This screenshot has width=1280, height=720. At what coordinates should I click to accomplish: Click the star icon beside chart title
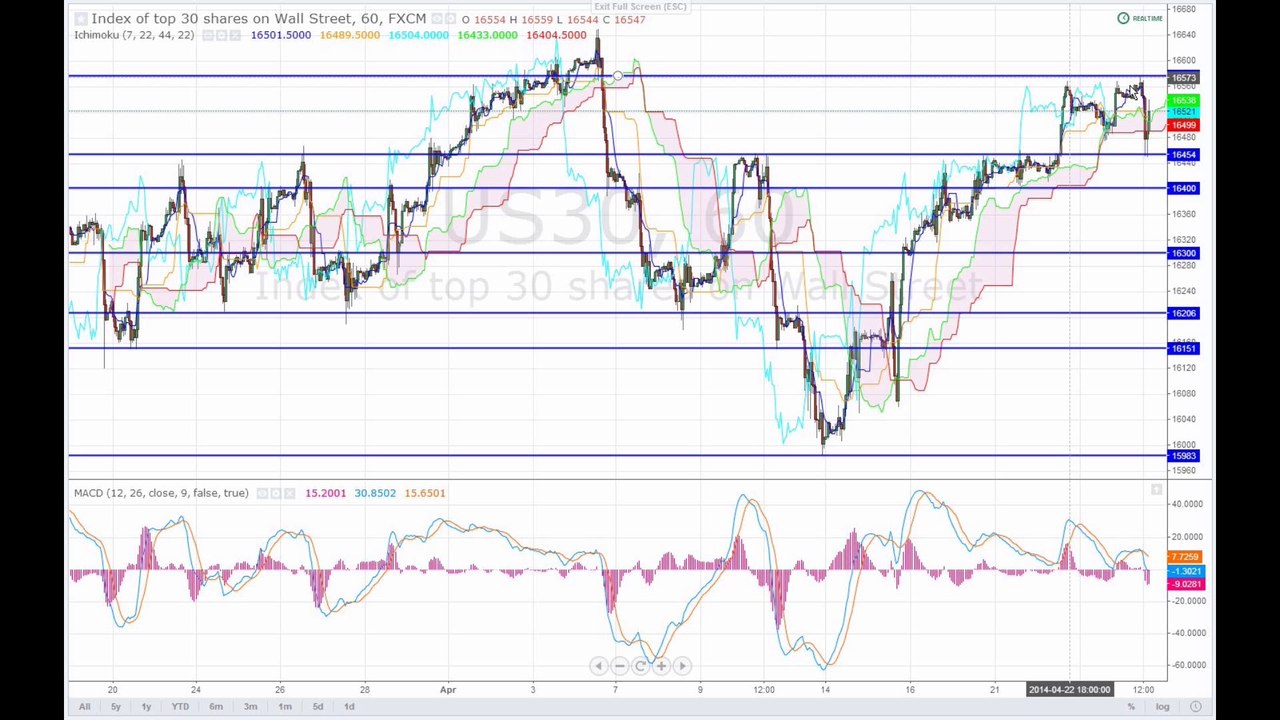click(81, 19)
